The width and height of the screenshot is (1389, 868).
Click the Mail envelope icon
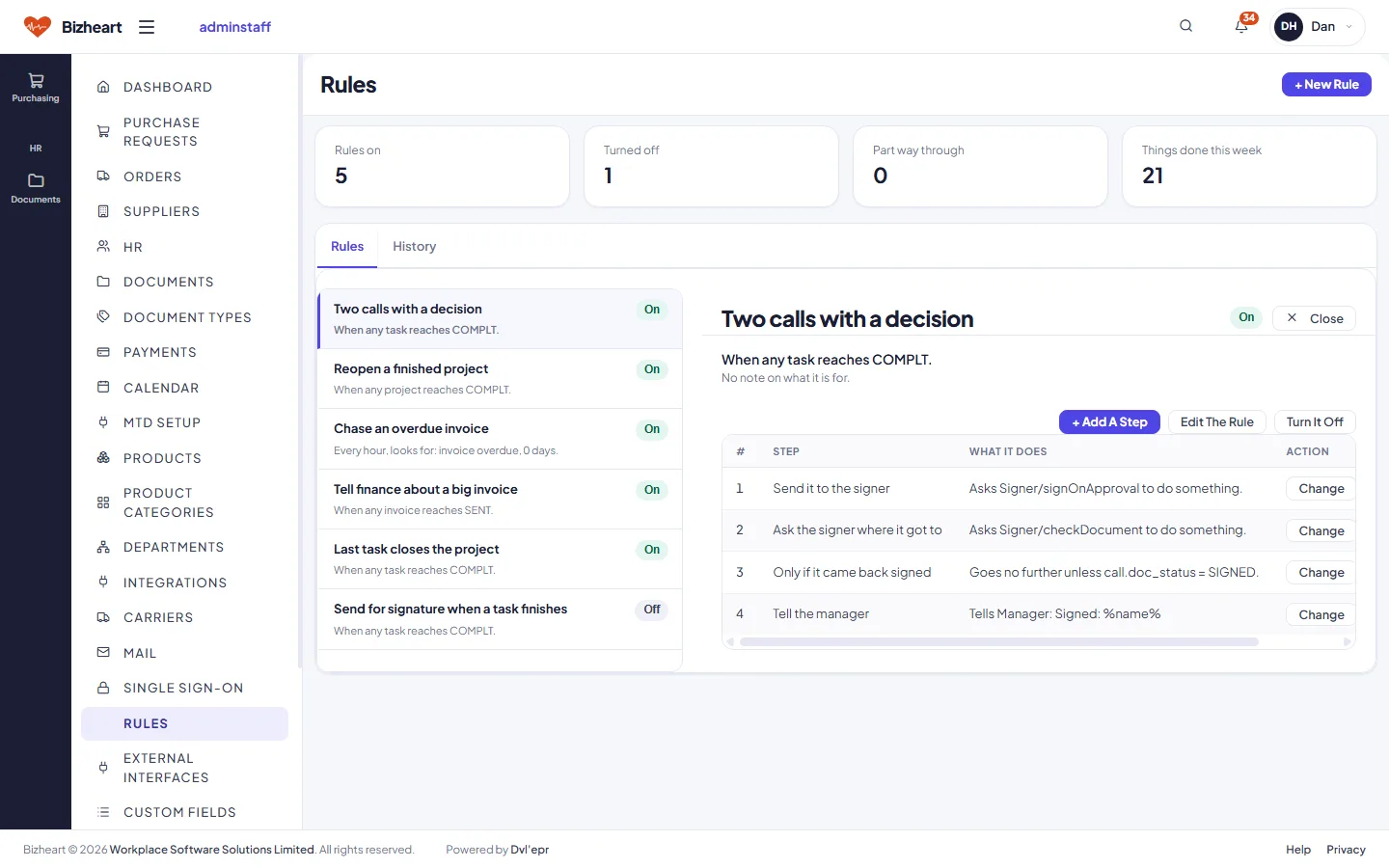(103, 653)
